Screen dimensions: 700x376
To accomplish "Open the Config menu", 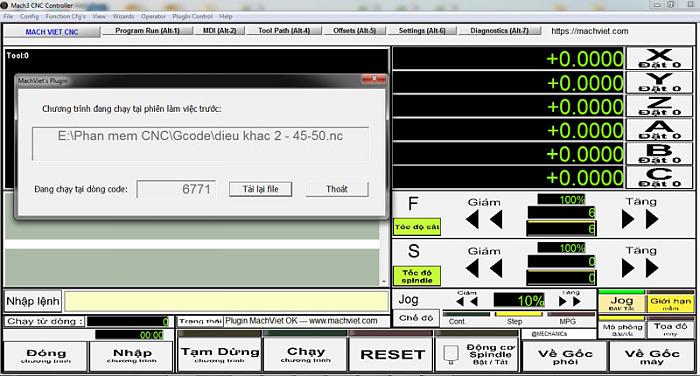I will 29,17.
